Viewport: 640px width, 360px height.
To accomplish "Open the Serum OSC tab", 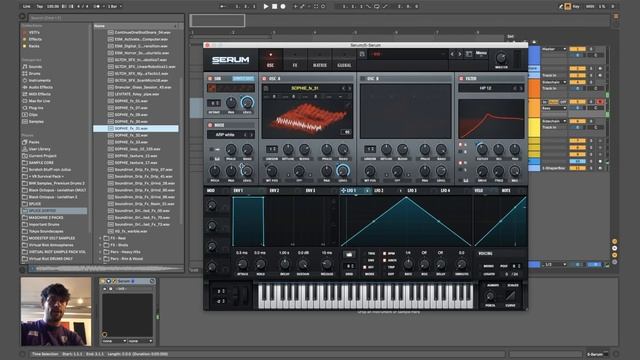I will point(270,60).
